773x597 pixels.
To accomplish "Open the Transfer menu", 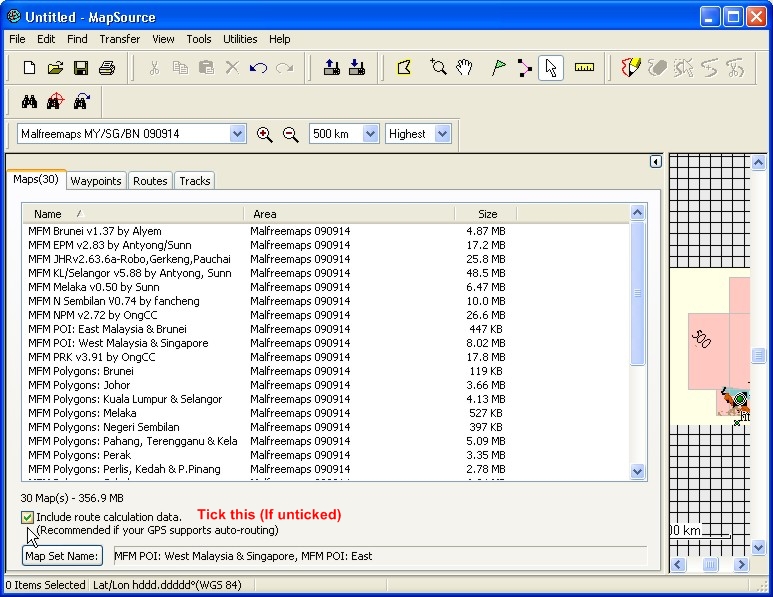I will (120, 39).
